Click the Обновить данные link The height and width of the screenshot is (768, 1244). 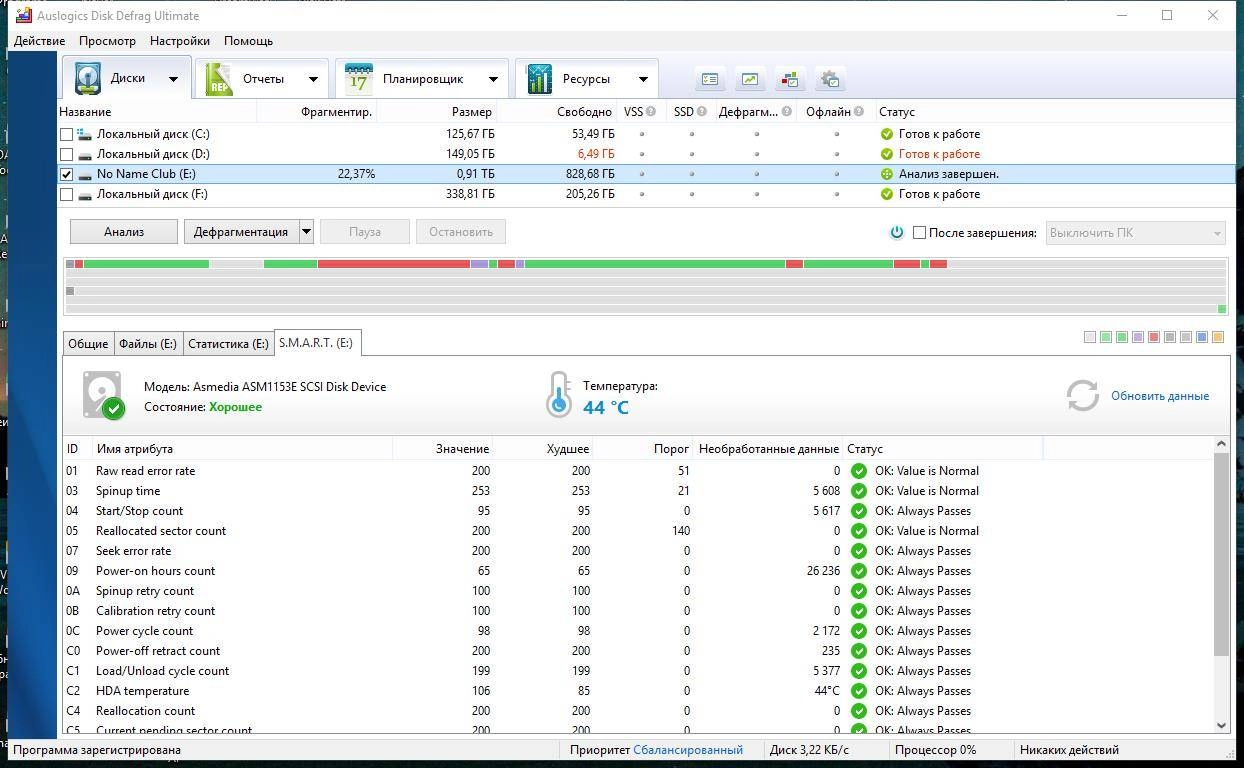pos(1160,396)
